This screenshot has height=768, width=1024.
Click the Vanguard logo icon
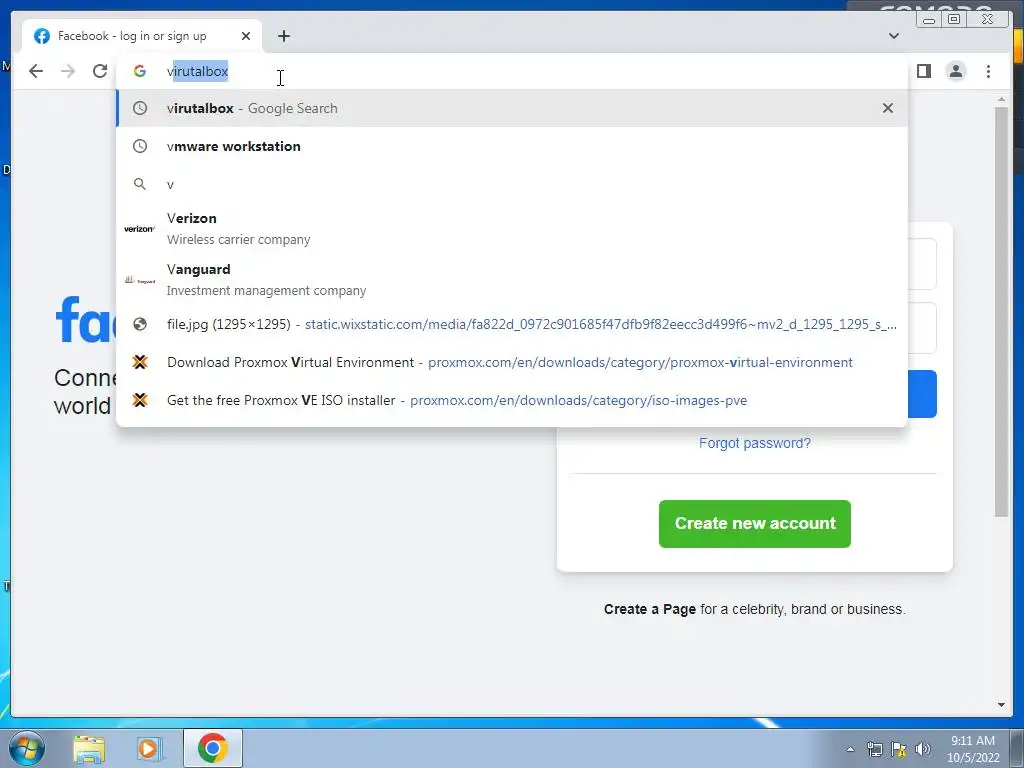pos(140,280)
